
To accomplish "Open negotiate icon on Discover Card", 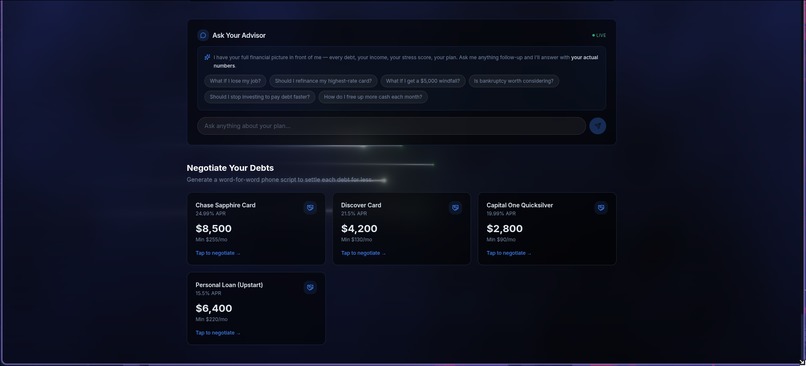I will tap(455, 208).
